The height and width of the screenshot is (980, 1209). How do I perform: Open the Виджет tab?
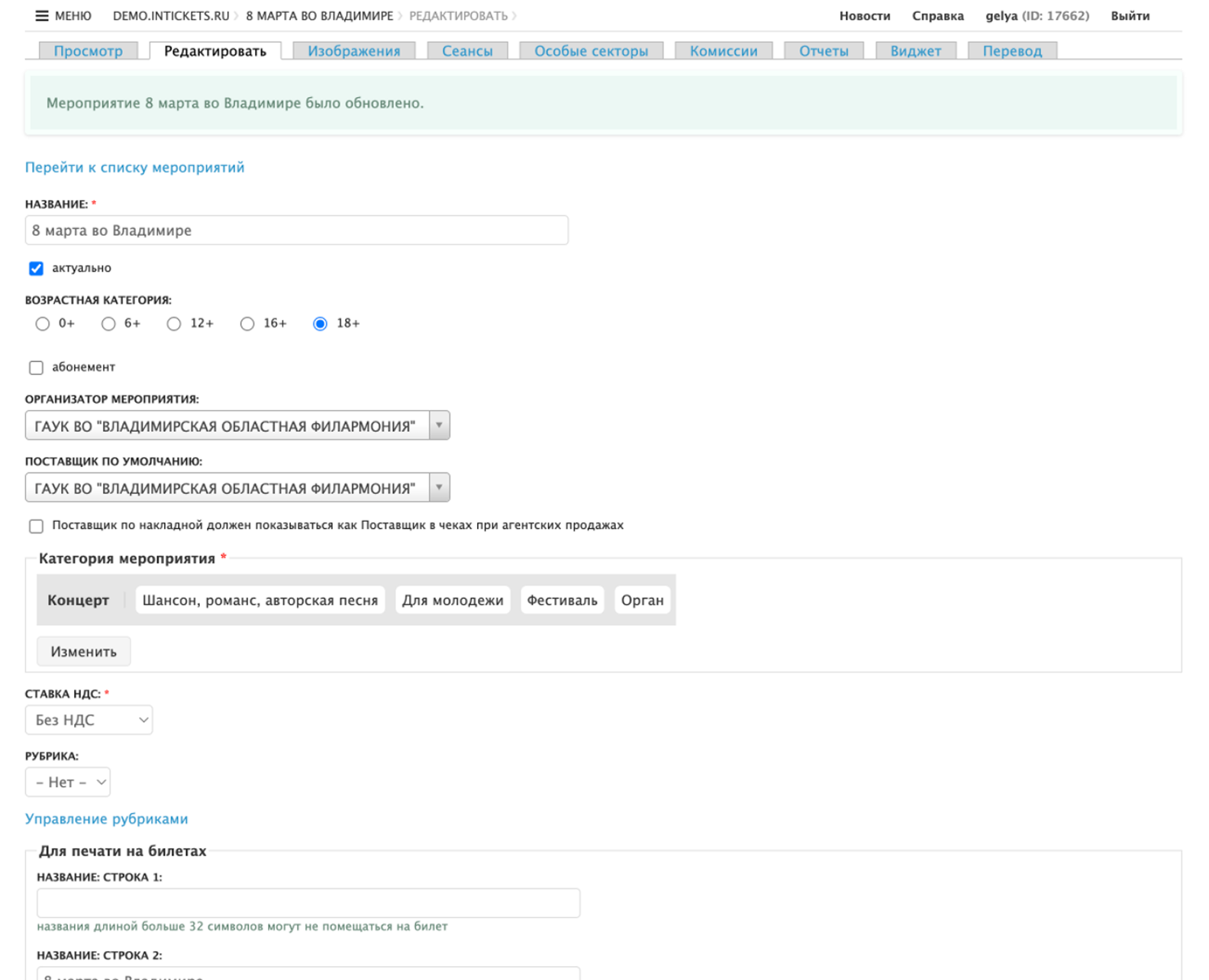915,51
